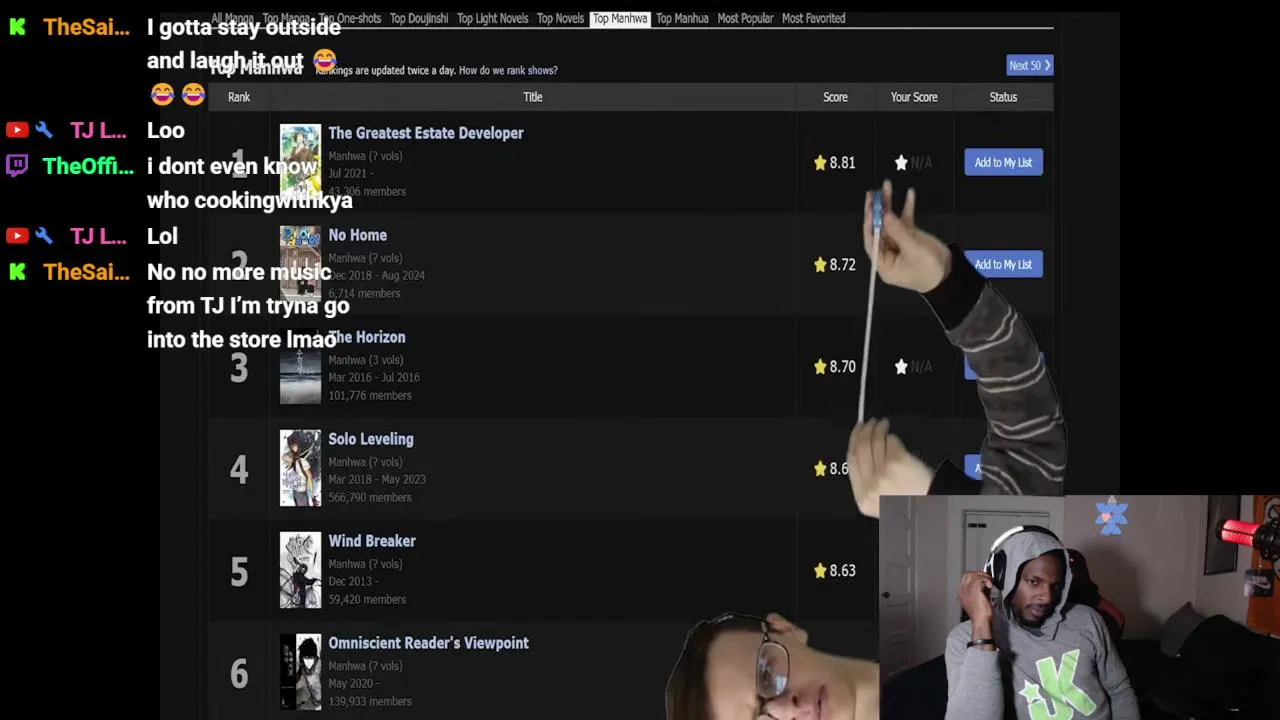Click the streamer's webcam overlay
The image size is (1280, 720).
pyautogui.click(x=1079, y=607)
